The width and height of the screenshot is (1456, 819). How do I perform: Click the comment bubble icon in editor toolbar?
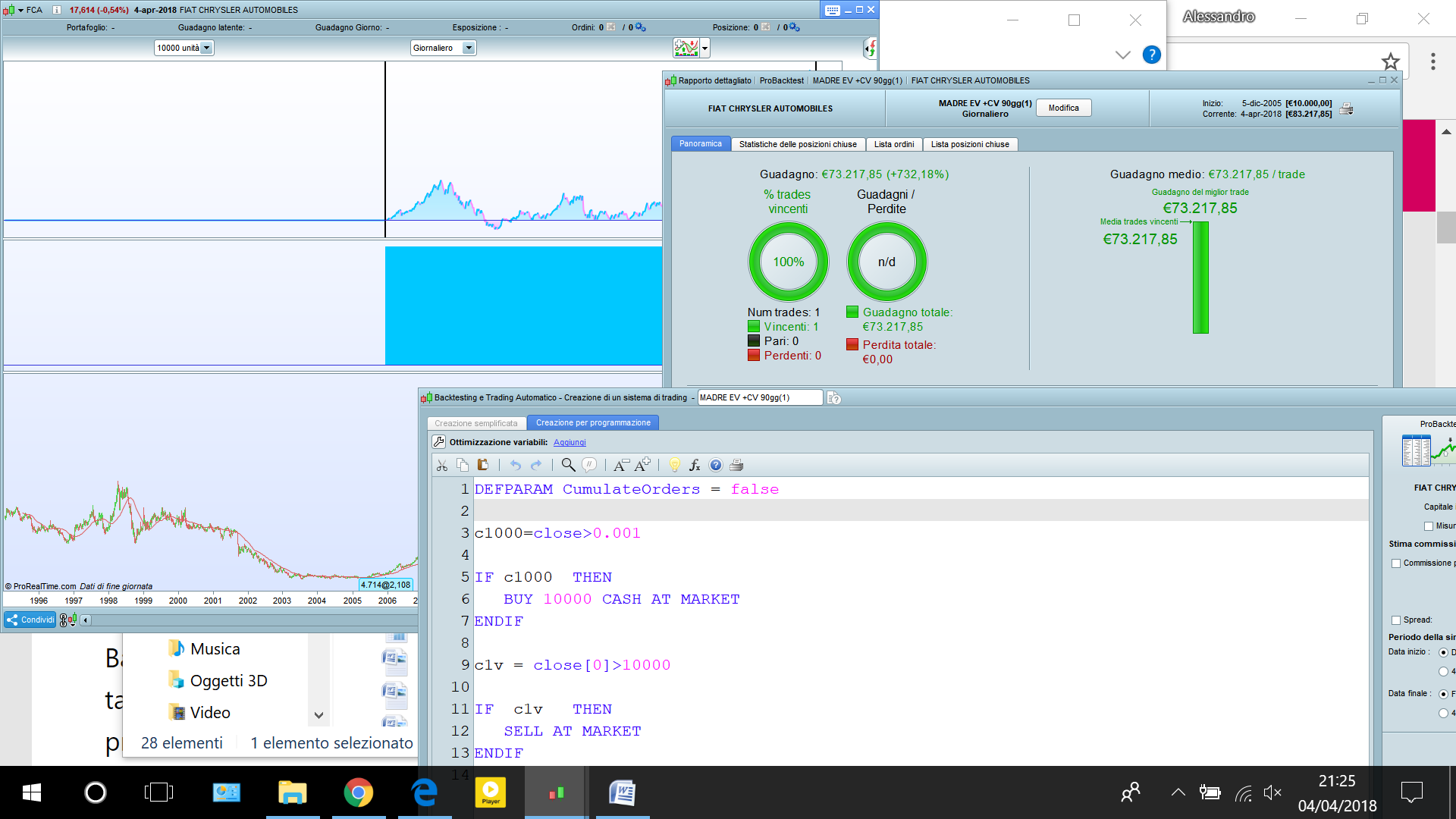tap(589, 465)
